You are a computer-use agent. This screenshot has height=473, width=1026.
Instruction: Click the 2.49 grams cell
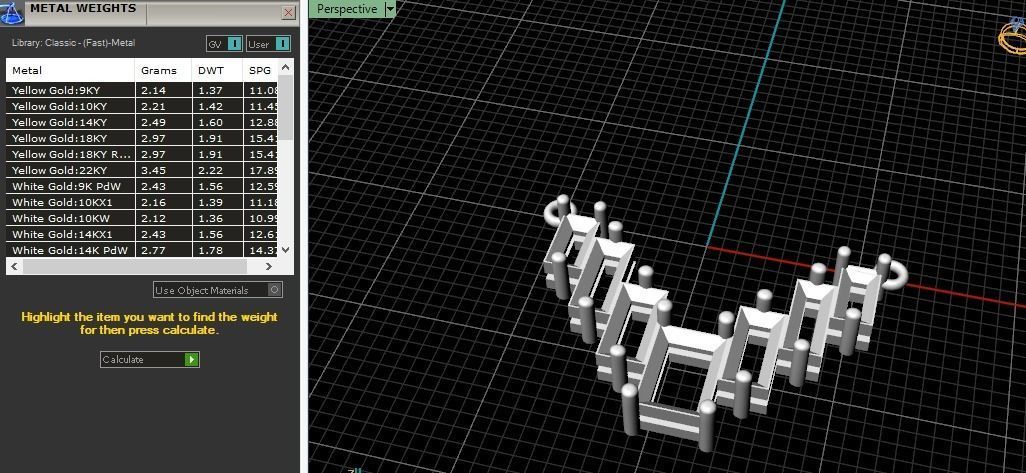point(164,122)
